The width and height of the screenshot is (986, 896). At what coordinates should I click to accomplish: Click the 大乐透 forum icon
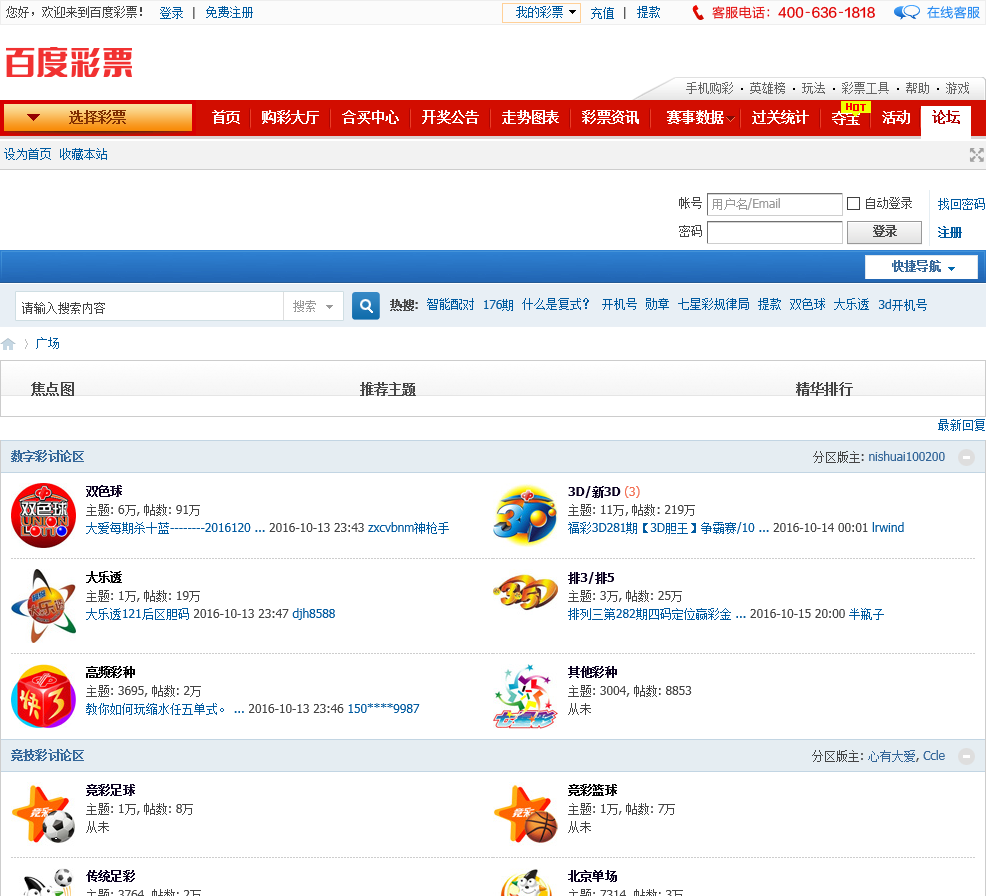[x=43, y=606]
